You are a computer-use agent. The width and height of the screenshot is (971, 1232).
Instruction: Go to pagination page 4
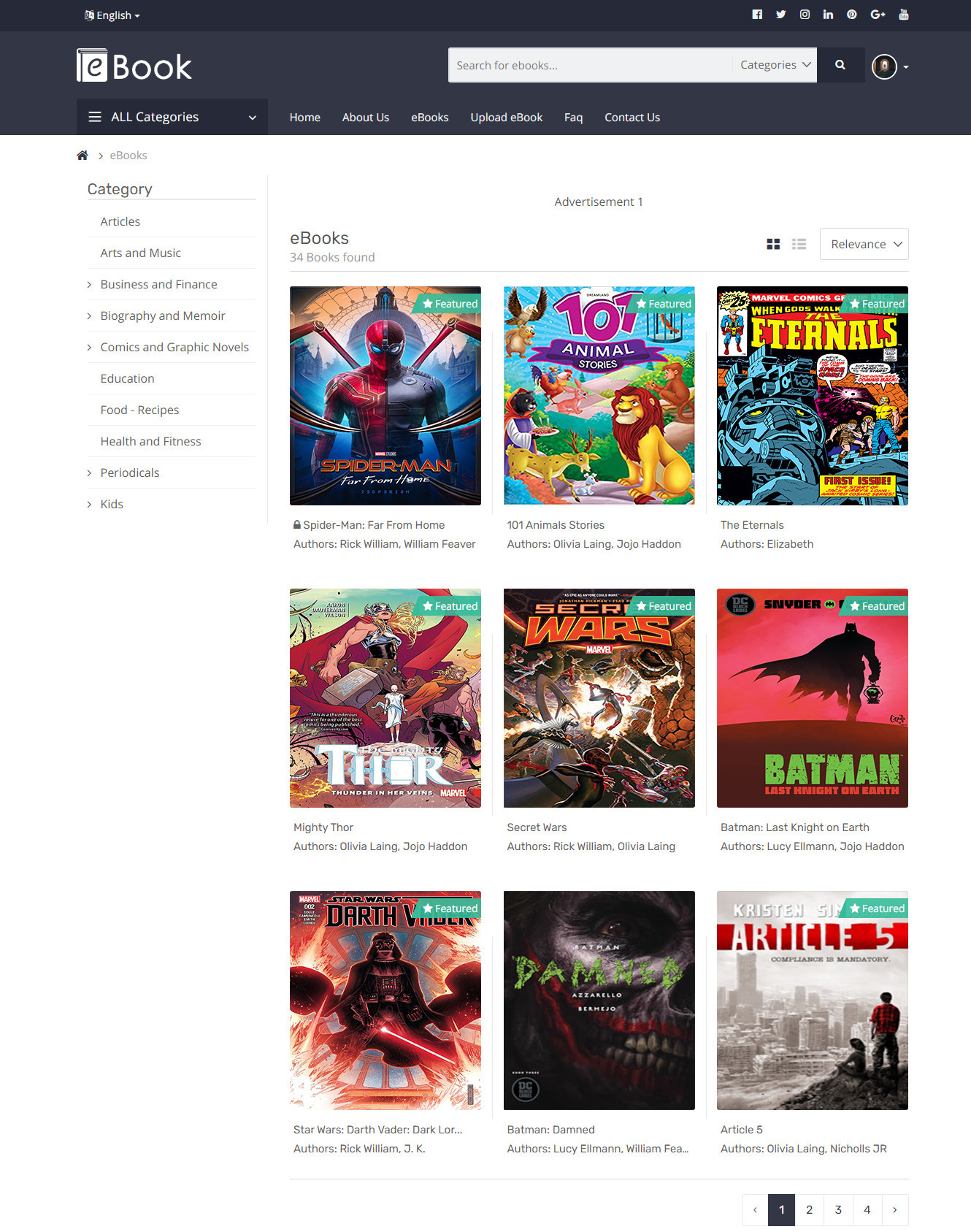coord(867,1210)
